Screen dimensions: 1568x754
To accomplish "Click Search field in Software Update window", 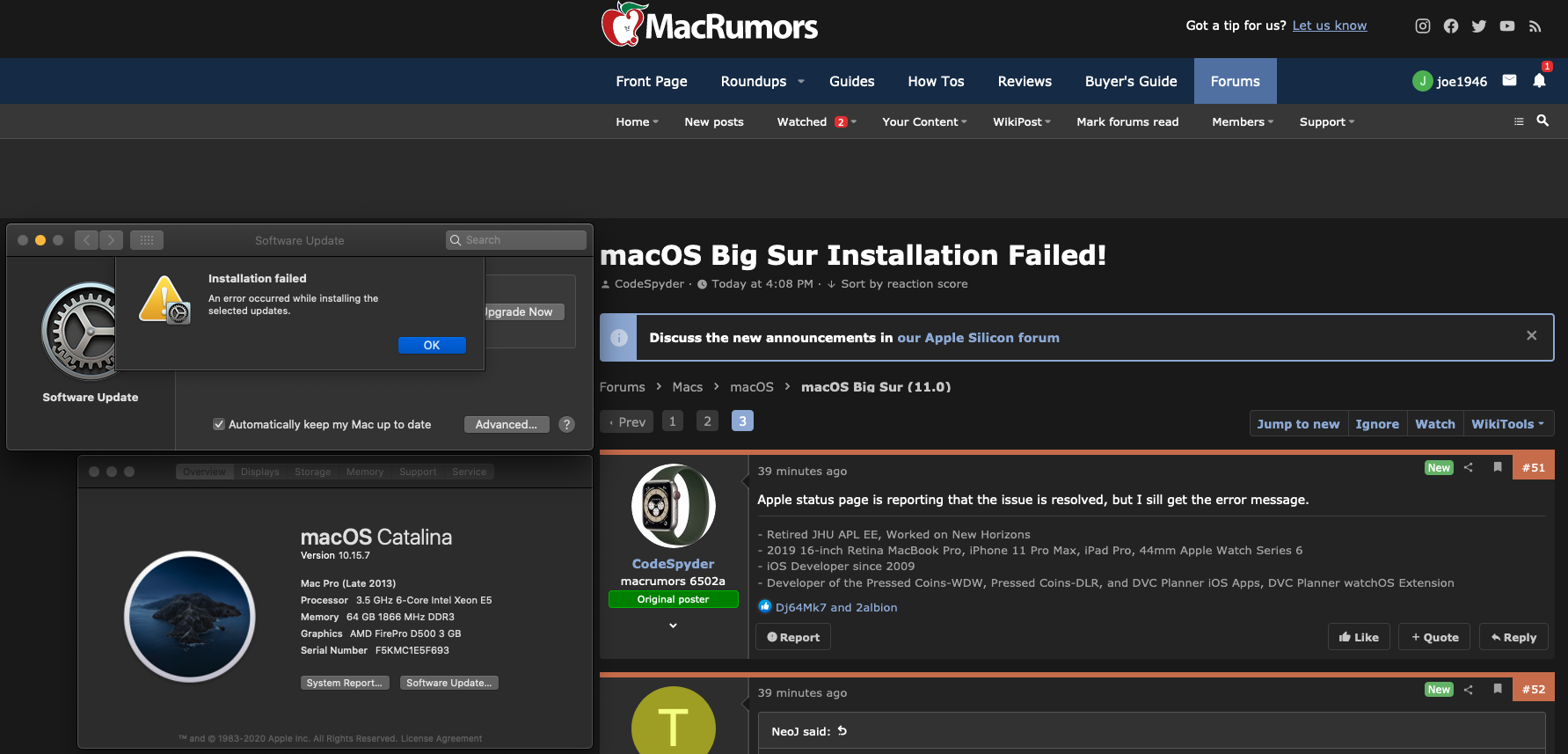I will 516,240.
